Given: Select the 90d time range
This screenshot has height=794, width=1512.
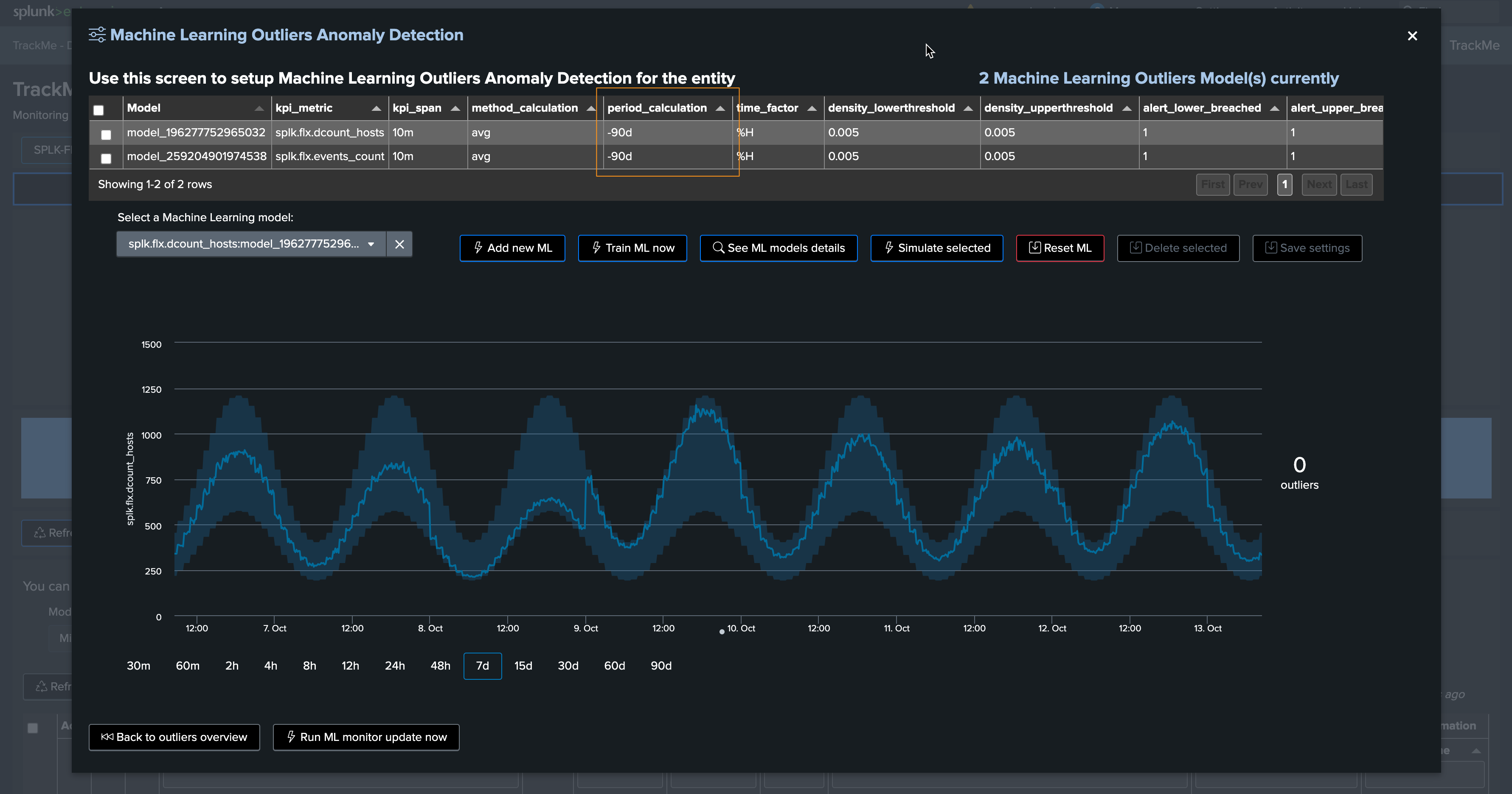Looking at the screenshot, I should coord(661,666).
